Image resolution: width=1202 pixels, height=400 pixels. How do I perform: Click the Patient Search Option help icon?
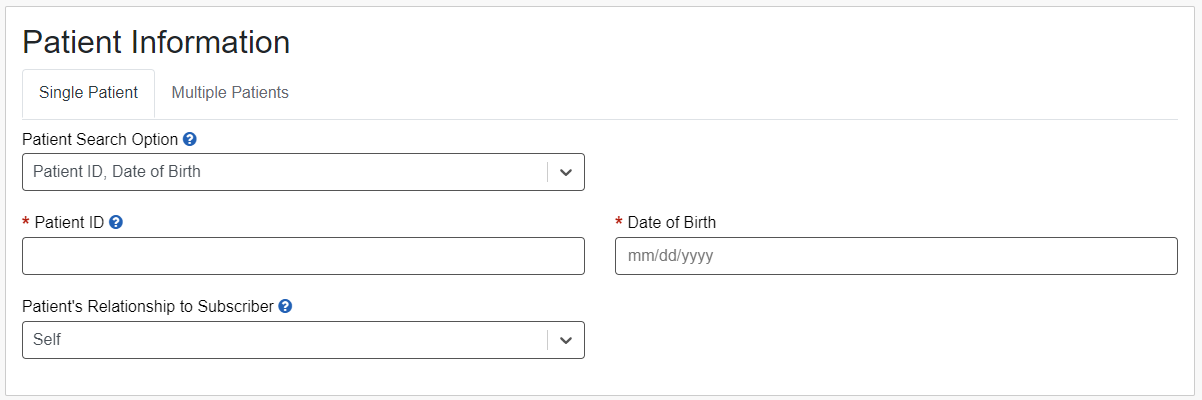(x=190, y=139)
